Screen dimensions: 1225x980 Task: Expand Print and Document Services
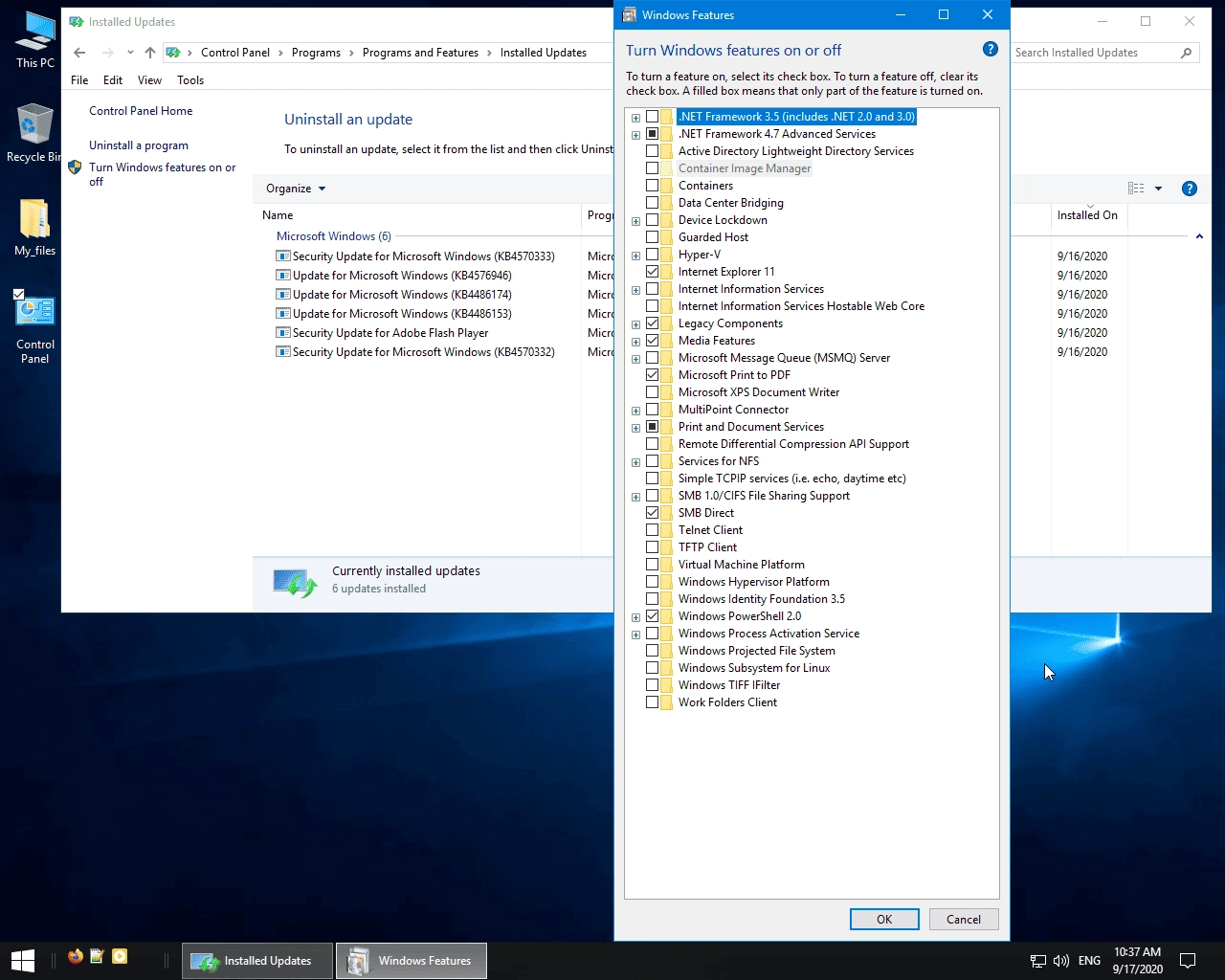(x=635, y=428)
